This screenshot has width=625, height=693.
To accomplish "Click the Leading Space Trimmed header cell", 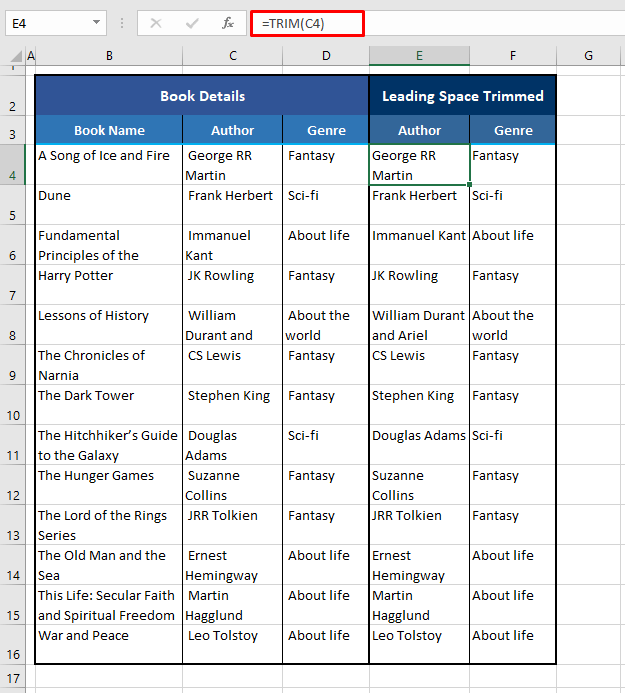I will pos(462,96).
